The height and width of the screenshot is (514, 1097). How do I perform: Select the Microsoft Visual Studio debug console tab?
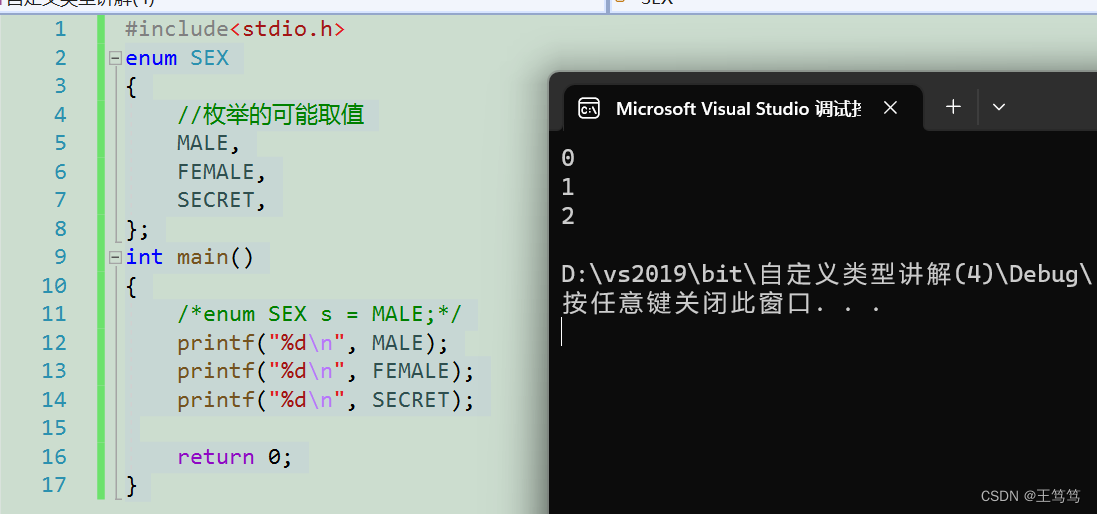pyautogui.click(x=742, y=108)
